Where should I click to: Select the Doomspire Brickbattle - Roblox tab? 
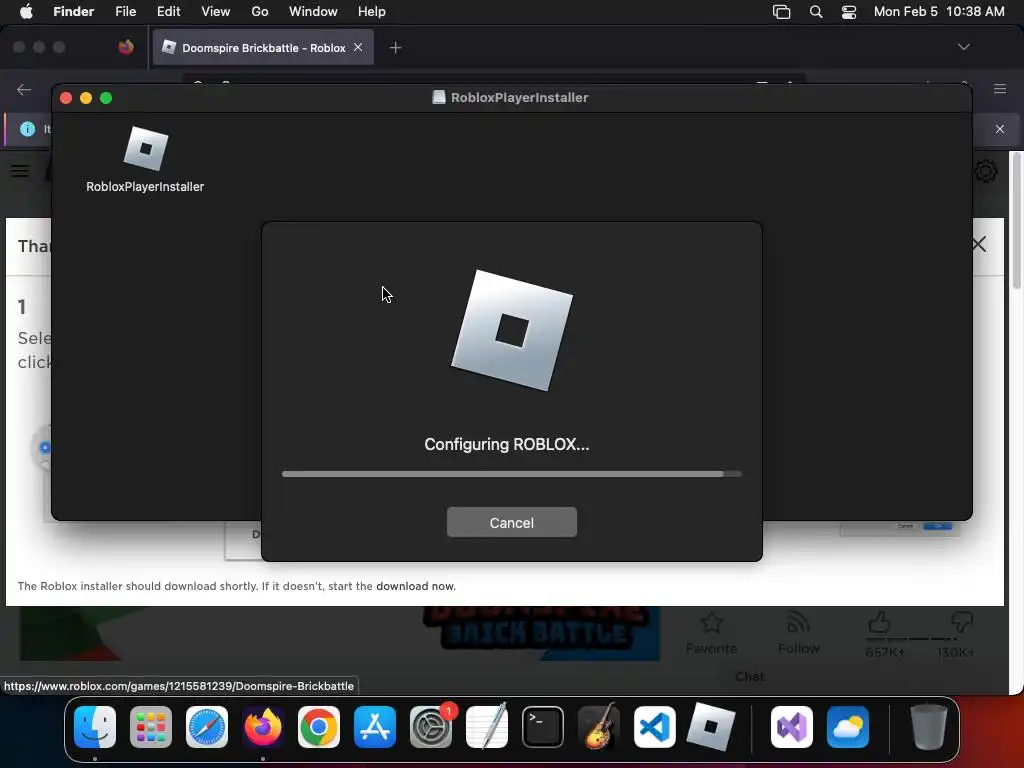tap(263, 48)
